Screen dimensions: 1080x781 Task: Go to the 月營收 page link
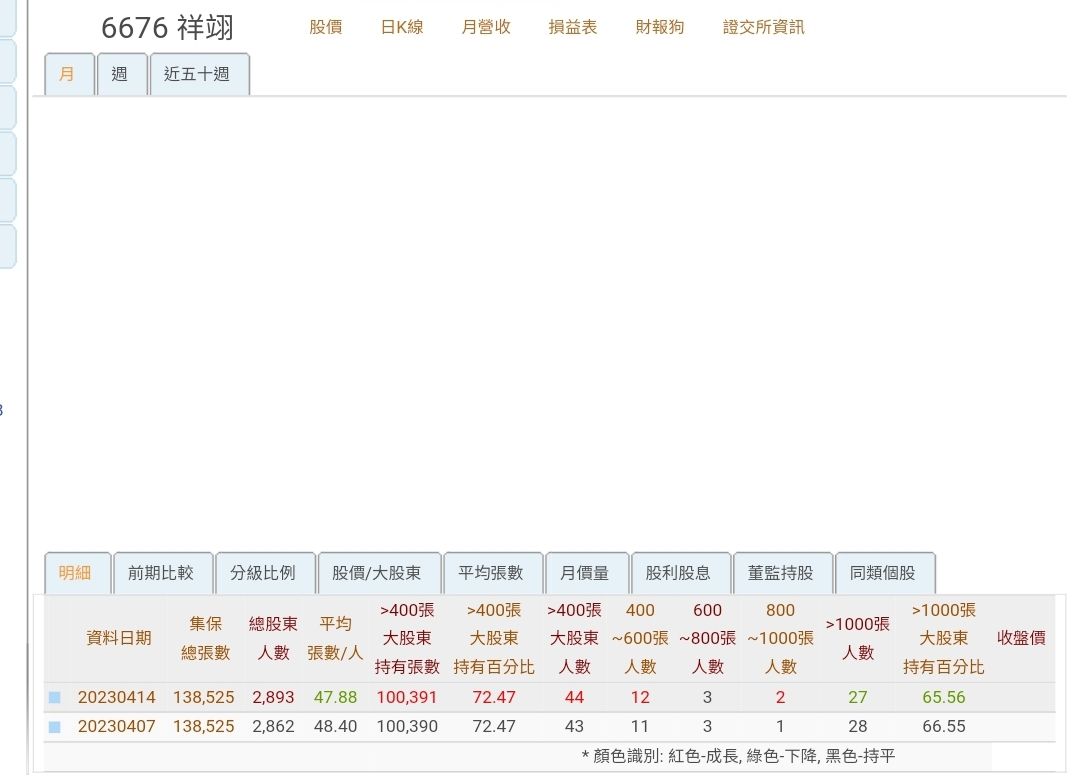click(x=486, y=28)
